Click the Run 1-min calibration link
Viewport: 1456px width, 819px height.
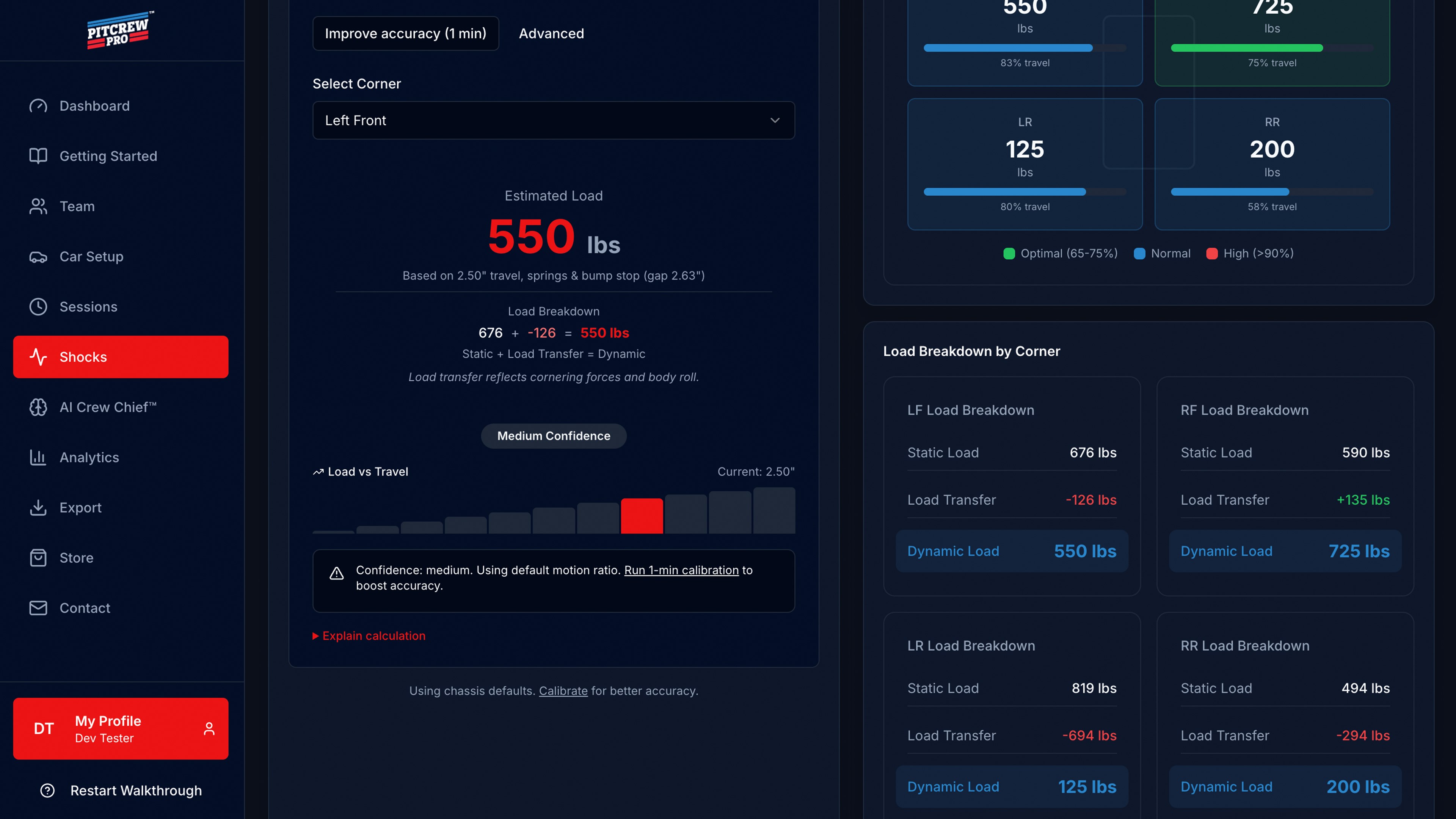coord(681,570)
